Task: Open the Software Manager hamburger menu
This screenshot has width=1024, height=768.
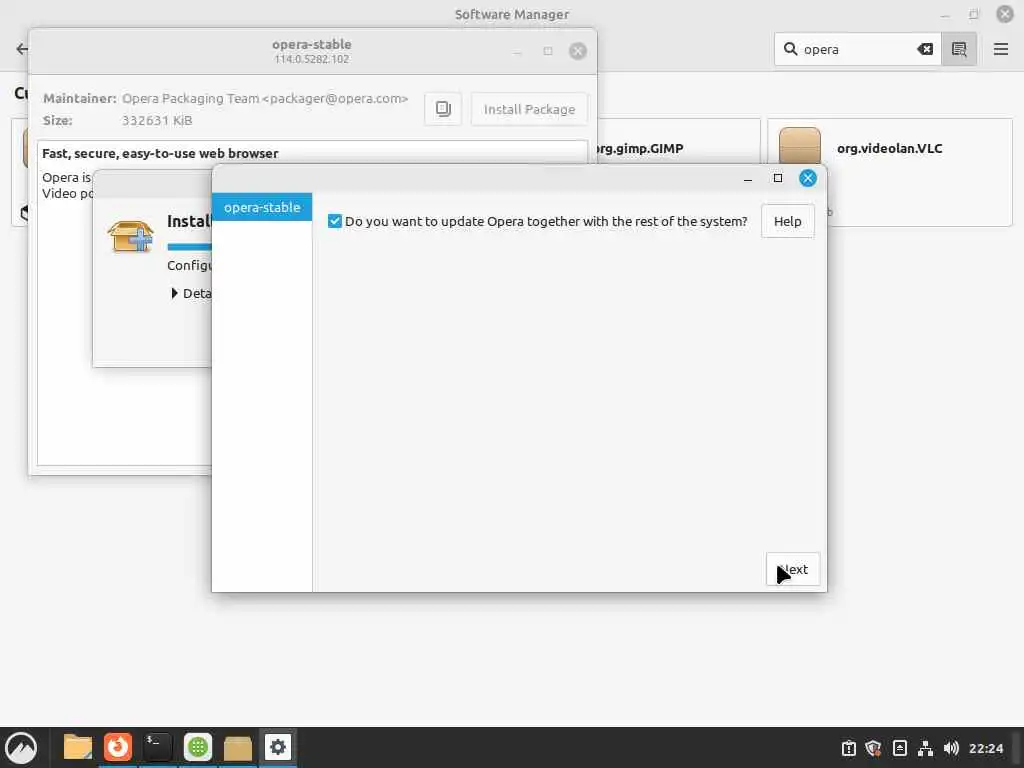Action: coord(1000,49)
